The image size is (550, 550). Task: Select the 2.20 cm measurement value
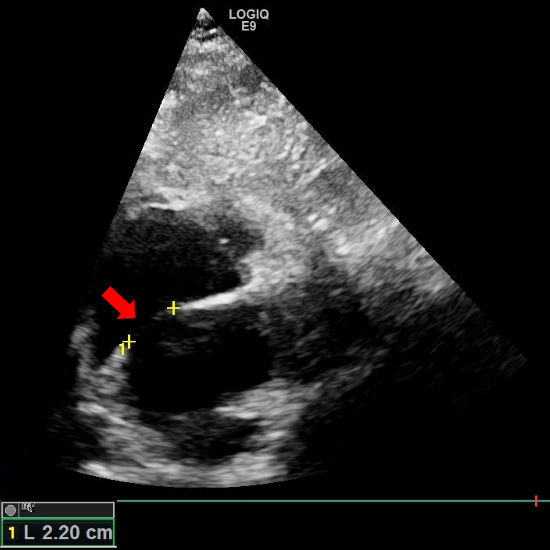(x=61, y=533)
